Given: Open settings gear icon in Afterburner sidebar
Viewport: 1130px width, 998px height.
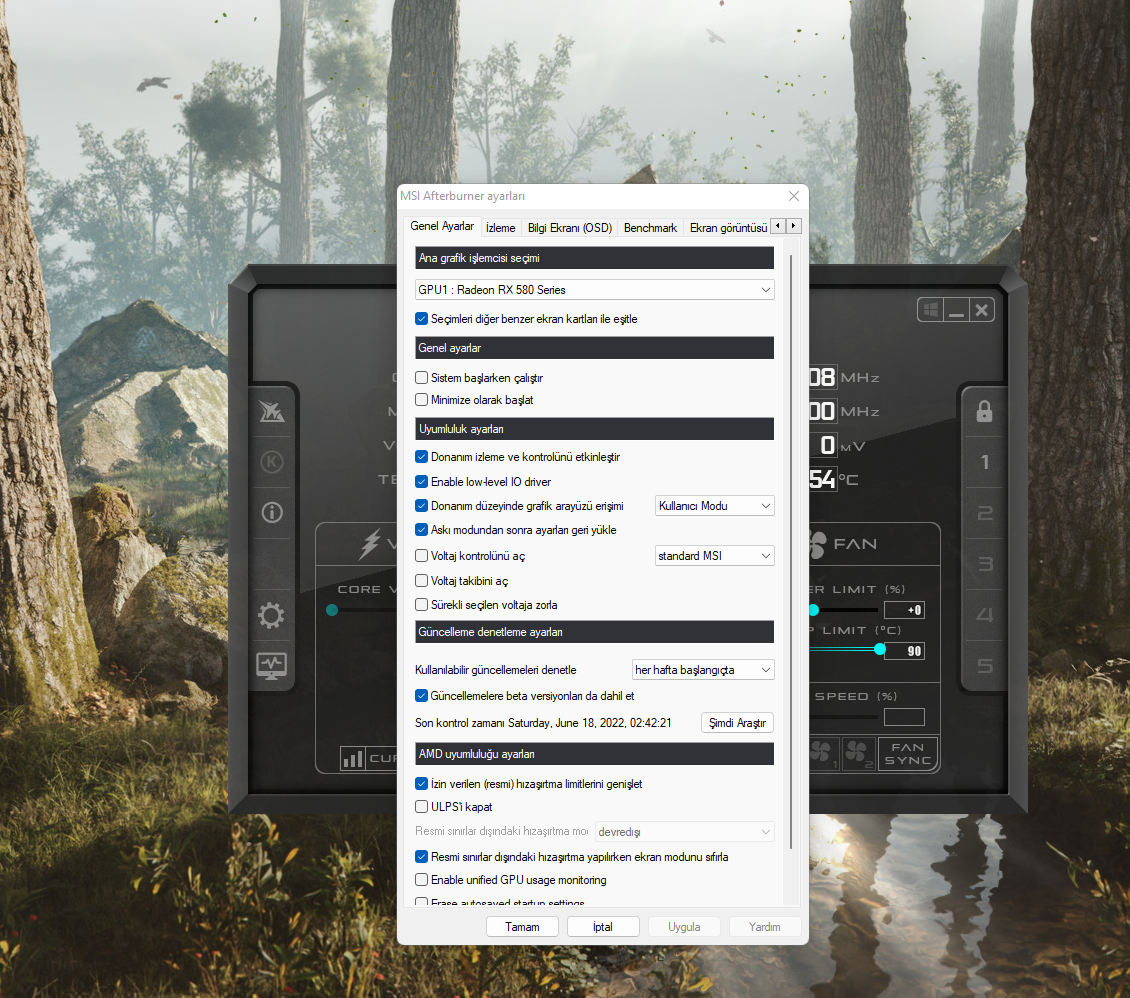Looking at the screenshot, I should pos(271,615).
